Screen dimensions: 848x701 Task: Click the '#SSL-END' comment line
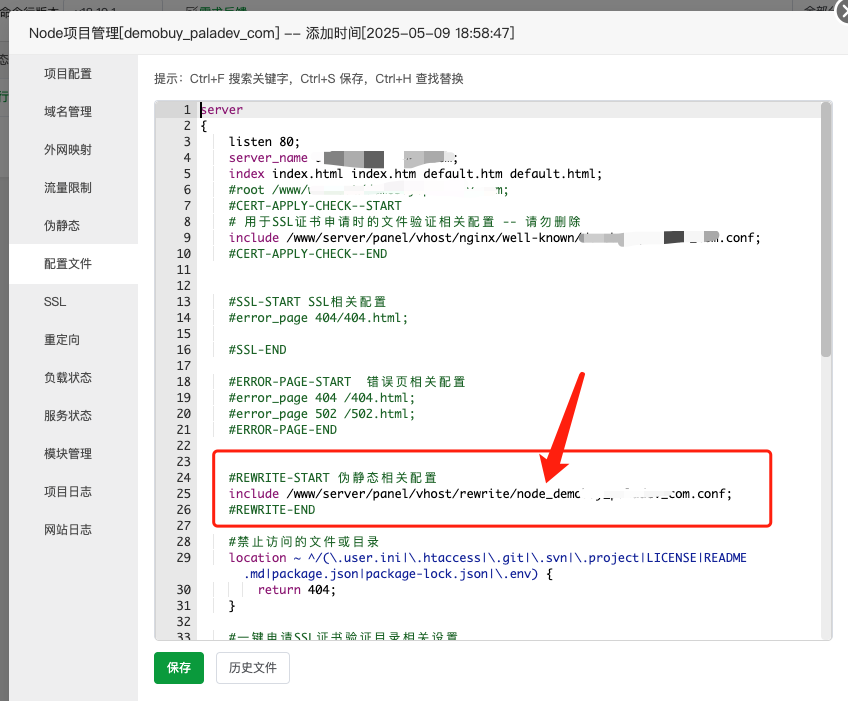click(257, 349)
